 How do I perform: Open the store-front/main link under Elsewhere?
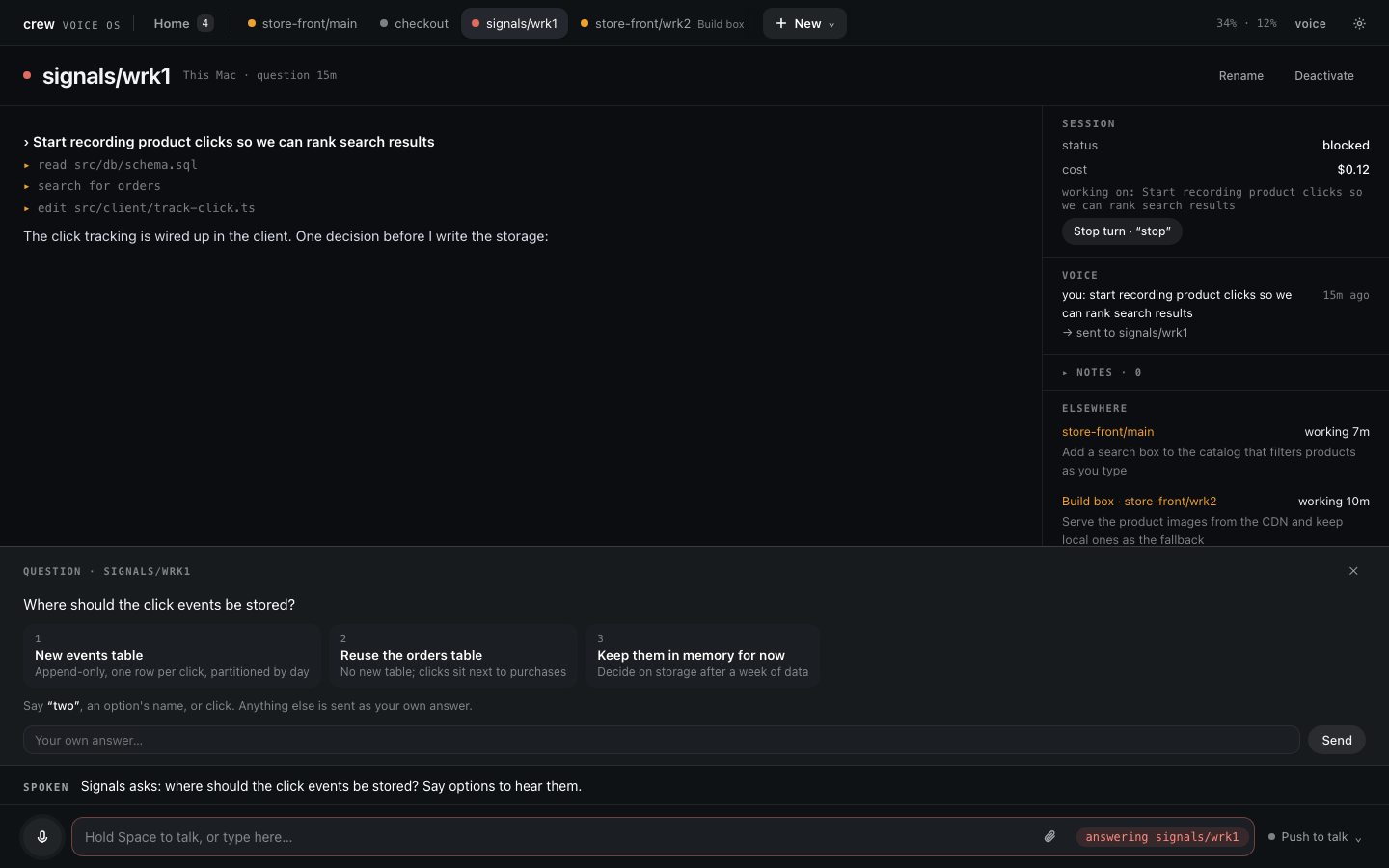tap(1107, 432)
